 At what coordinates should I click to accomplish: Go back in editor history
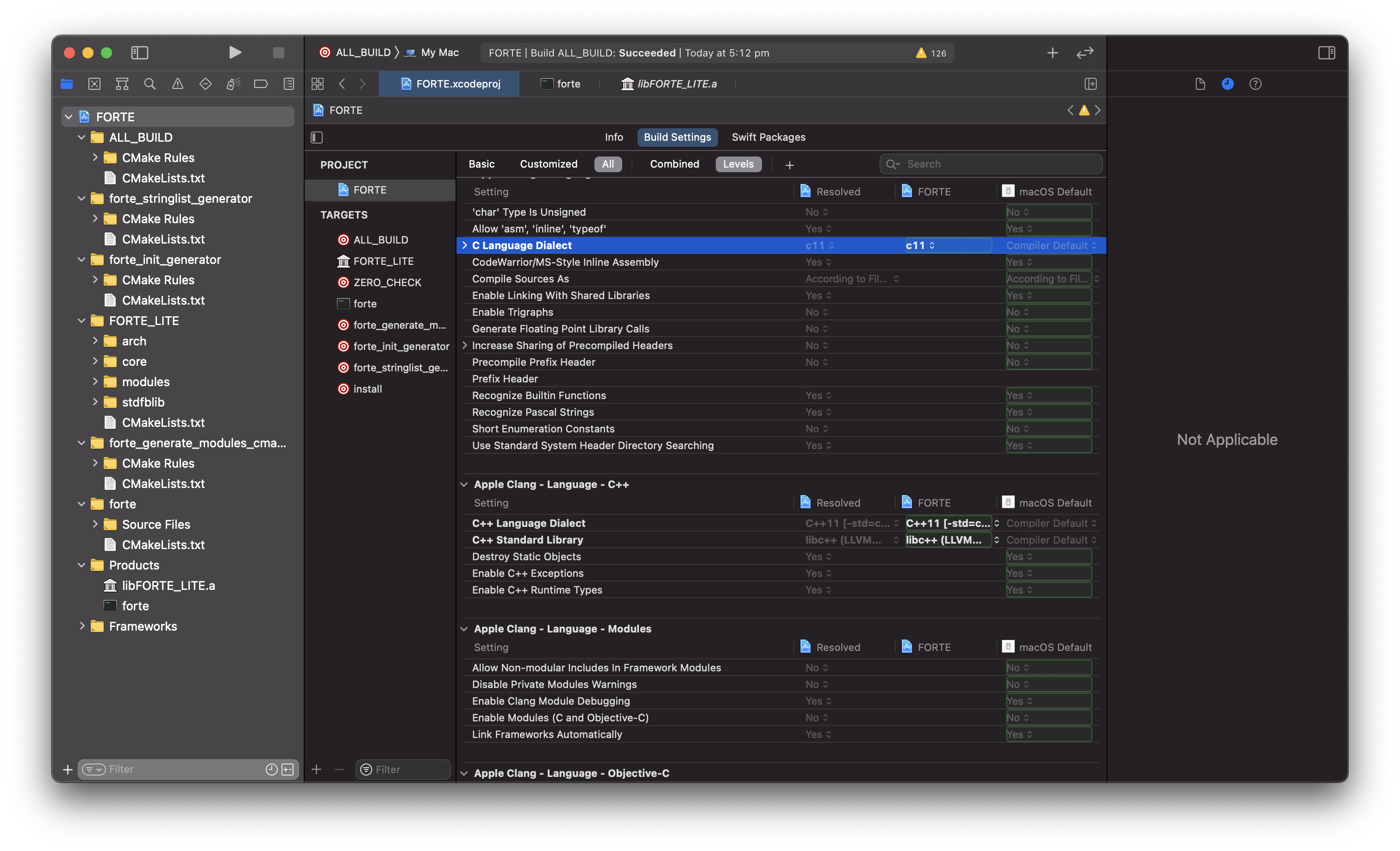coord(342,84)
